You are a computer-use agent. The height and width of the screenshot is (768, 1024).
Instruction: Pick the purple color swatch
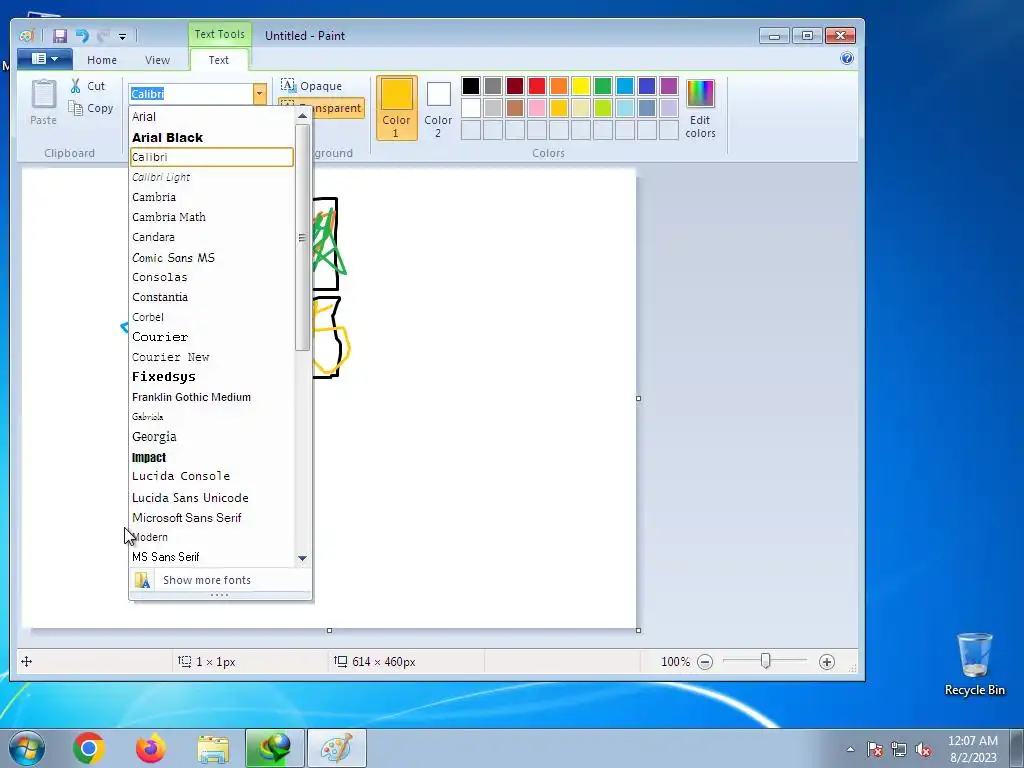click(669, 86)
